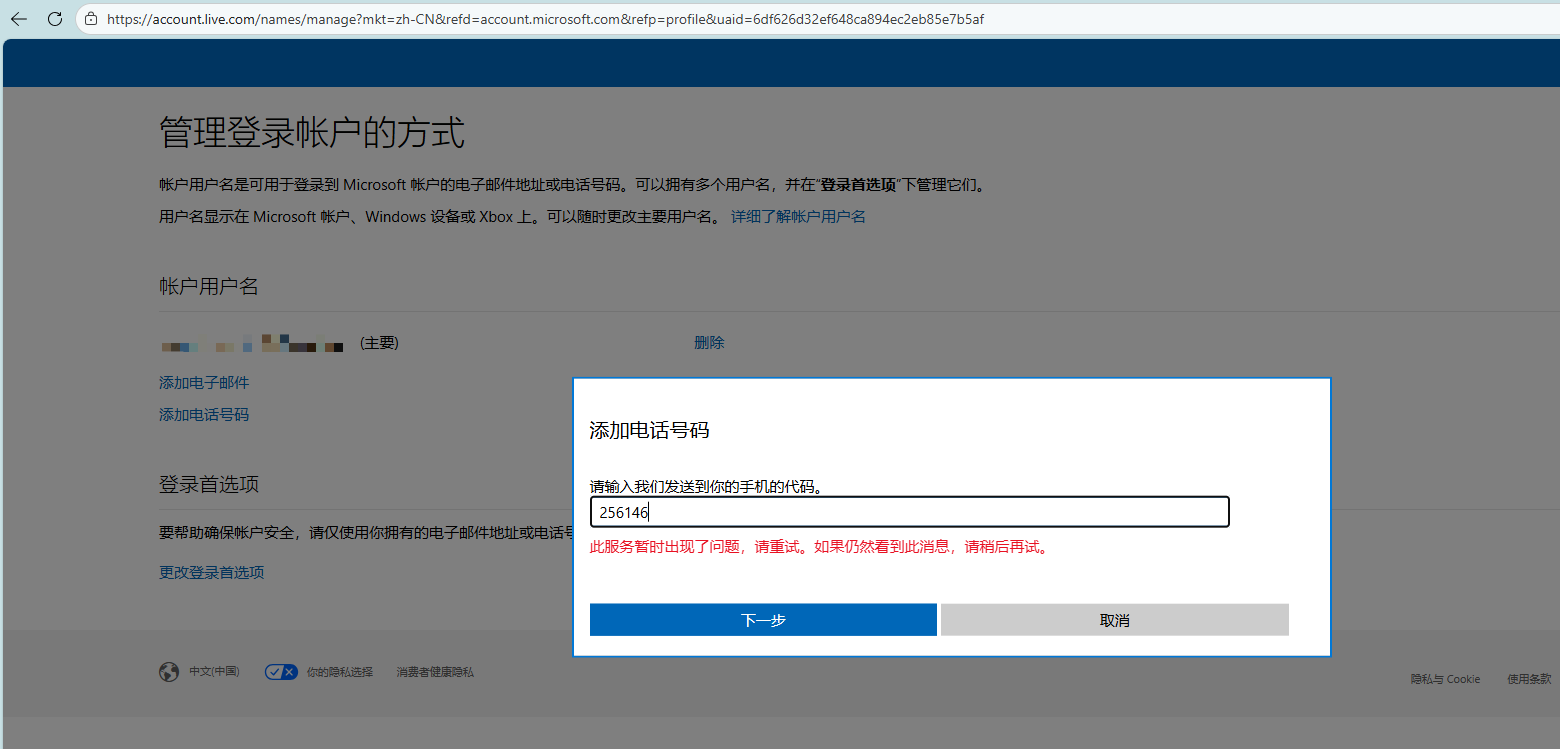Go back using the browser back arrow

pyautogui.click(x=19, y=19)
